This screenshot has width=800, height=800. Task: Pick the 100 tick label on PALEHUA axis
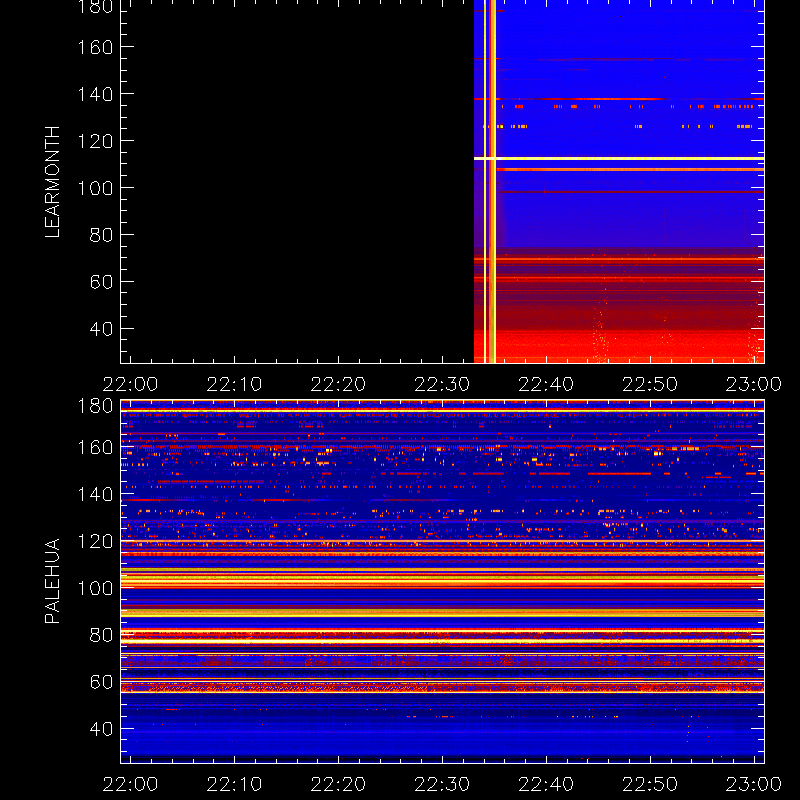click(x=95, y=588)
